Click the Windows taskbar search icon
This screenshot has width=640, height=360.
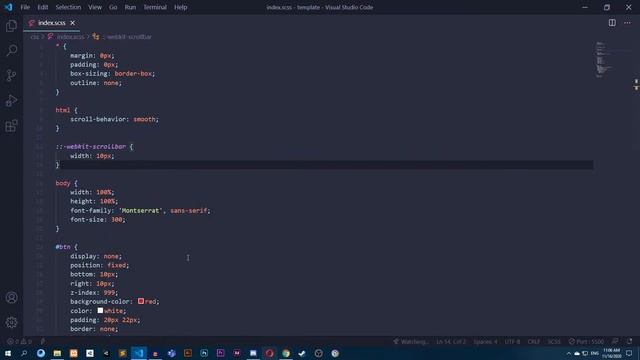tap(24, 353)
